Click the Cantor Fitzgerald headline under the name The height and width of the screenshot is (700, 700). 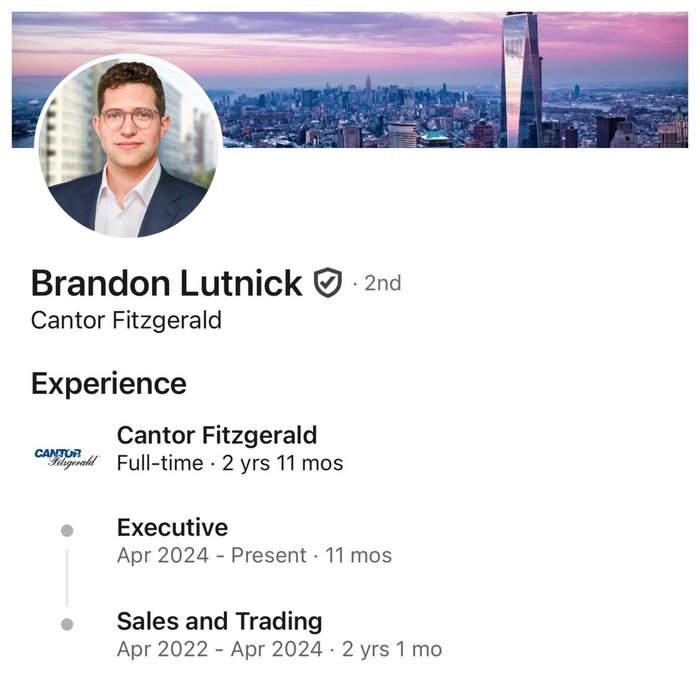click(x=126, y=321)
